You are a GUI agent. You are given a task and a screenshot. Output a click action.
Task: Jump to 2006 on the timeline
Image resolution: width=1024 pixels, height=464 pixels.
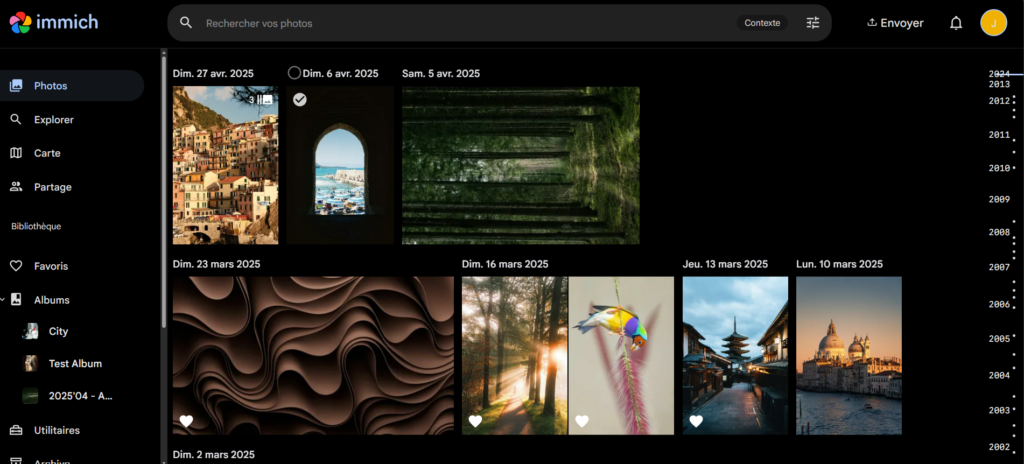999,305
